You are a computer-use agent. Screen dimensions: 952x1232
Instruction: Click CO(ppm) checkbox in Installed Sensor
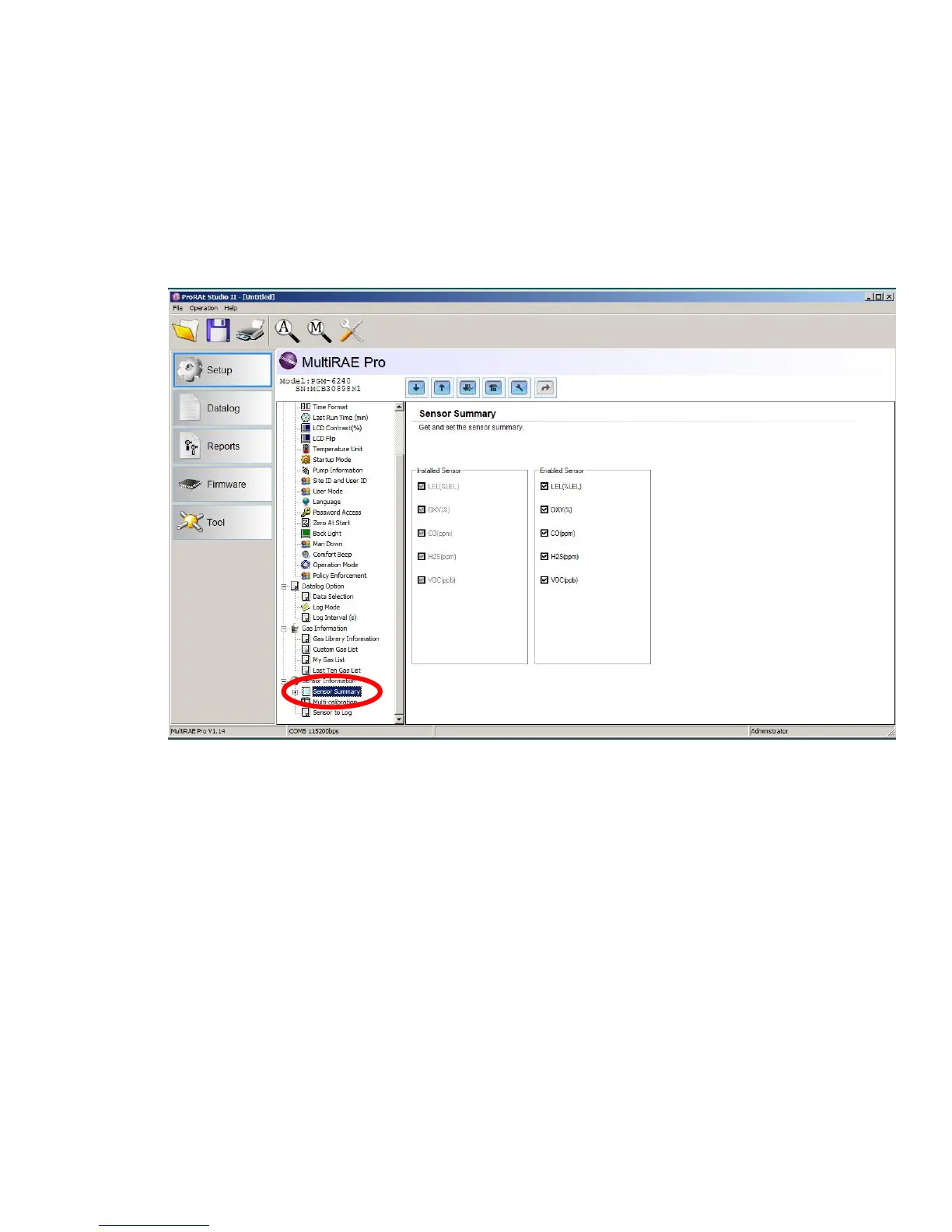(x=422, y=533)
